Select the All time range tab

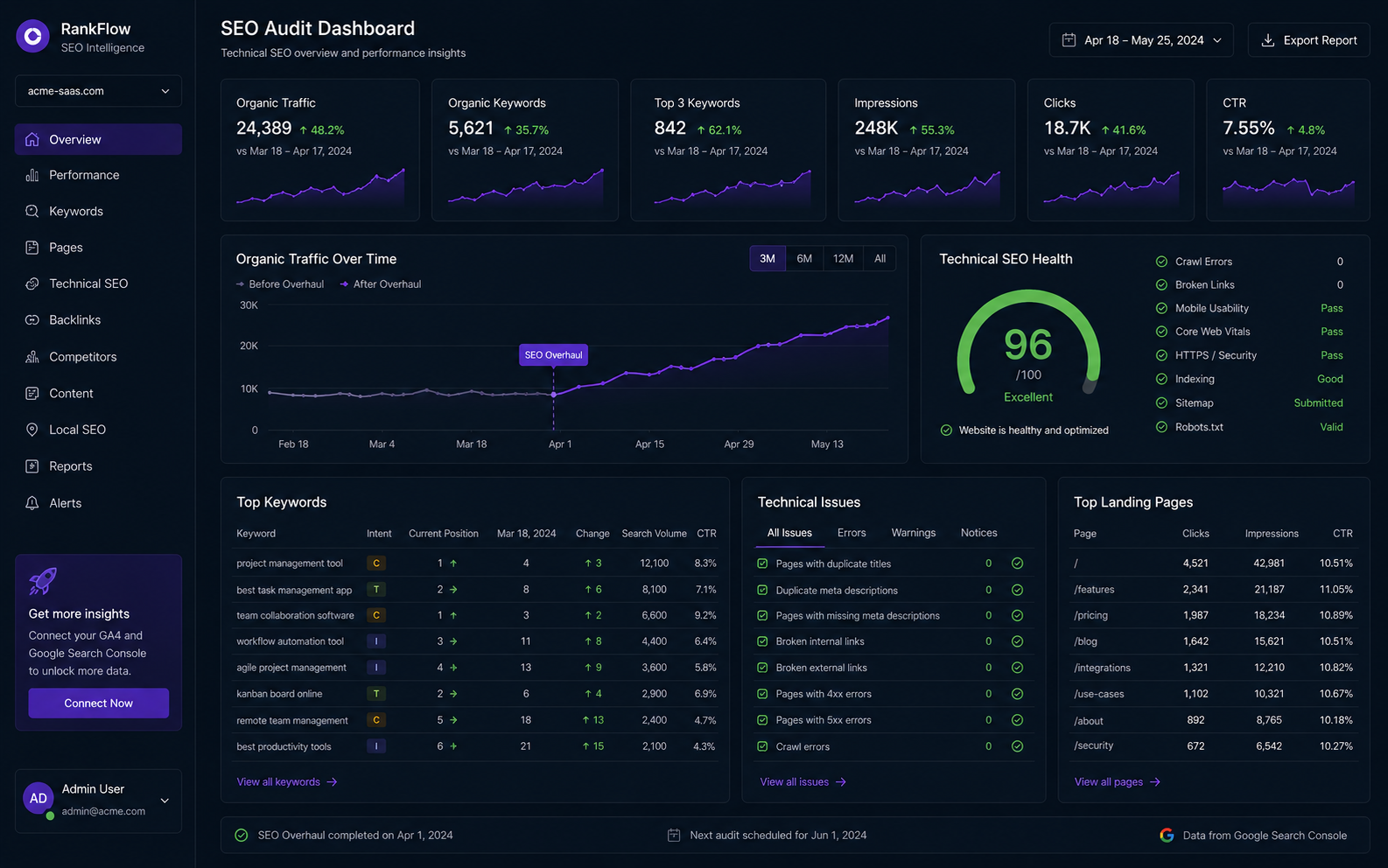click(x=880, y=259)
